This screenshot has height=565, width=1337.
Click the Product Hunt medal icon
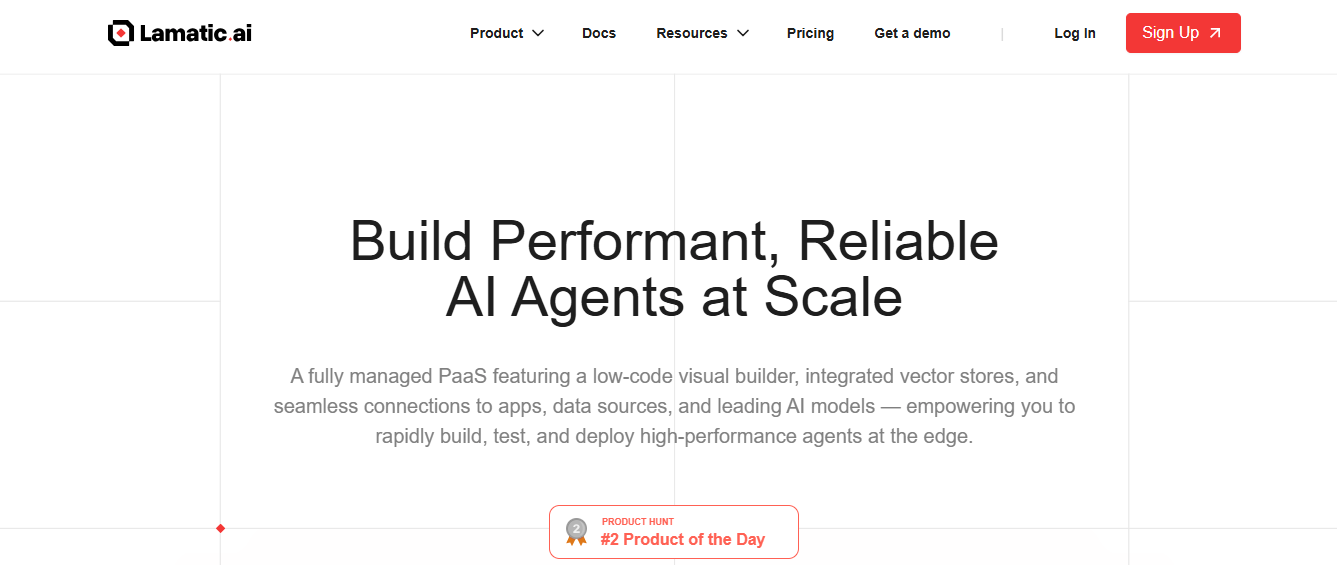click(x=576, y=531)
